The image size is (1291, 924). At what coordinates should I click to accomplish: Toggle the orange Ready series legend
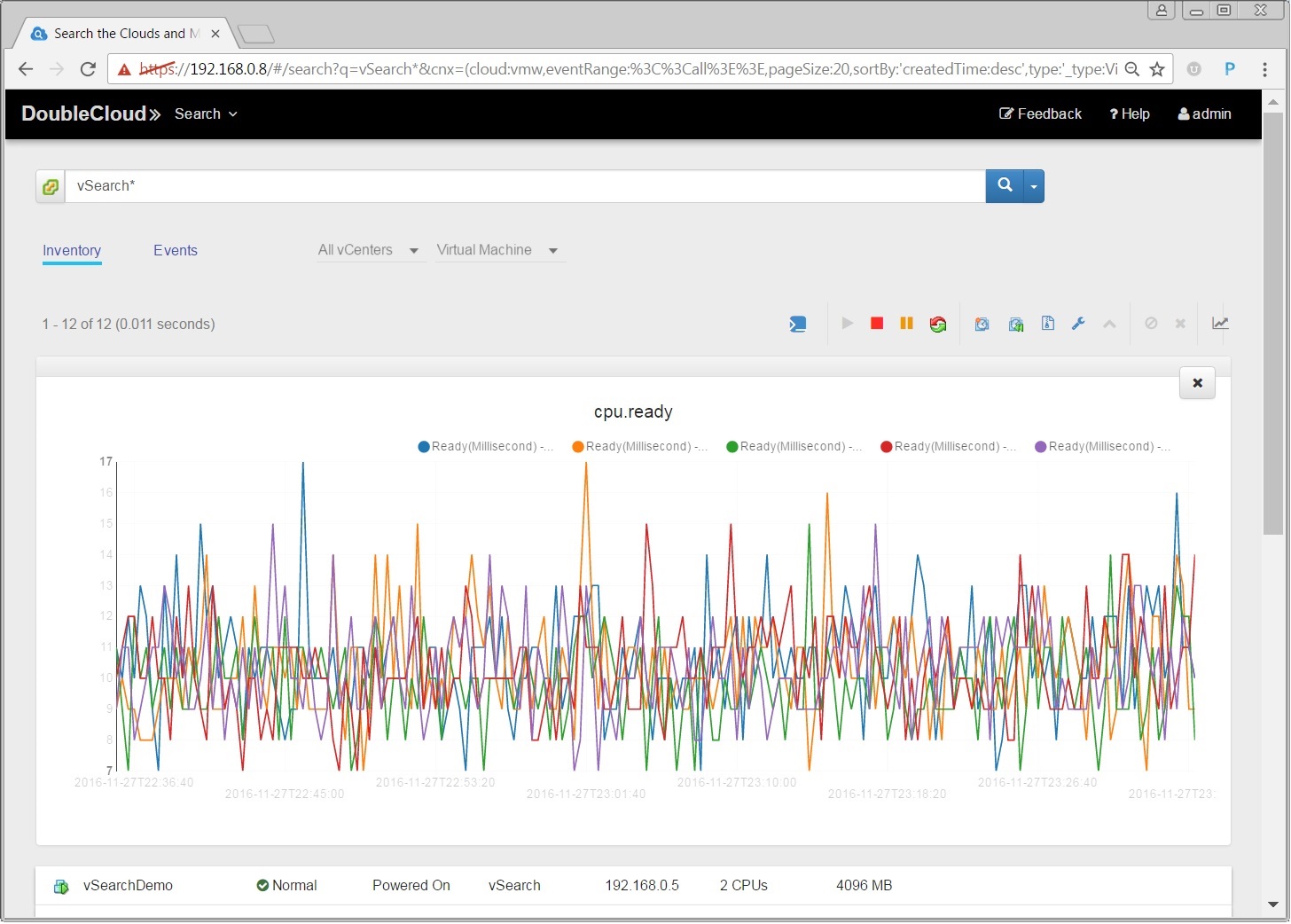pyautogui.click(x=639, y=446)
